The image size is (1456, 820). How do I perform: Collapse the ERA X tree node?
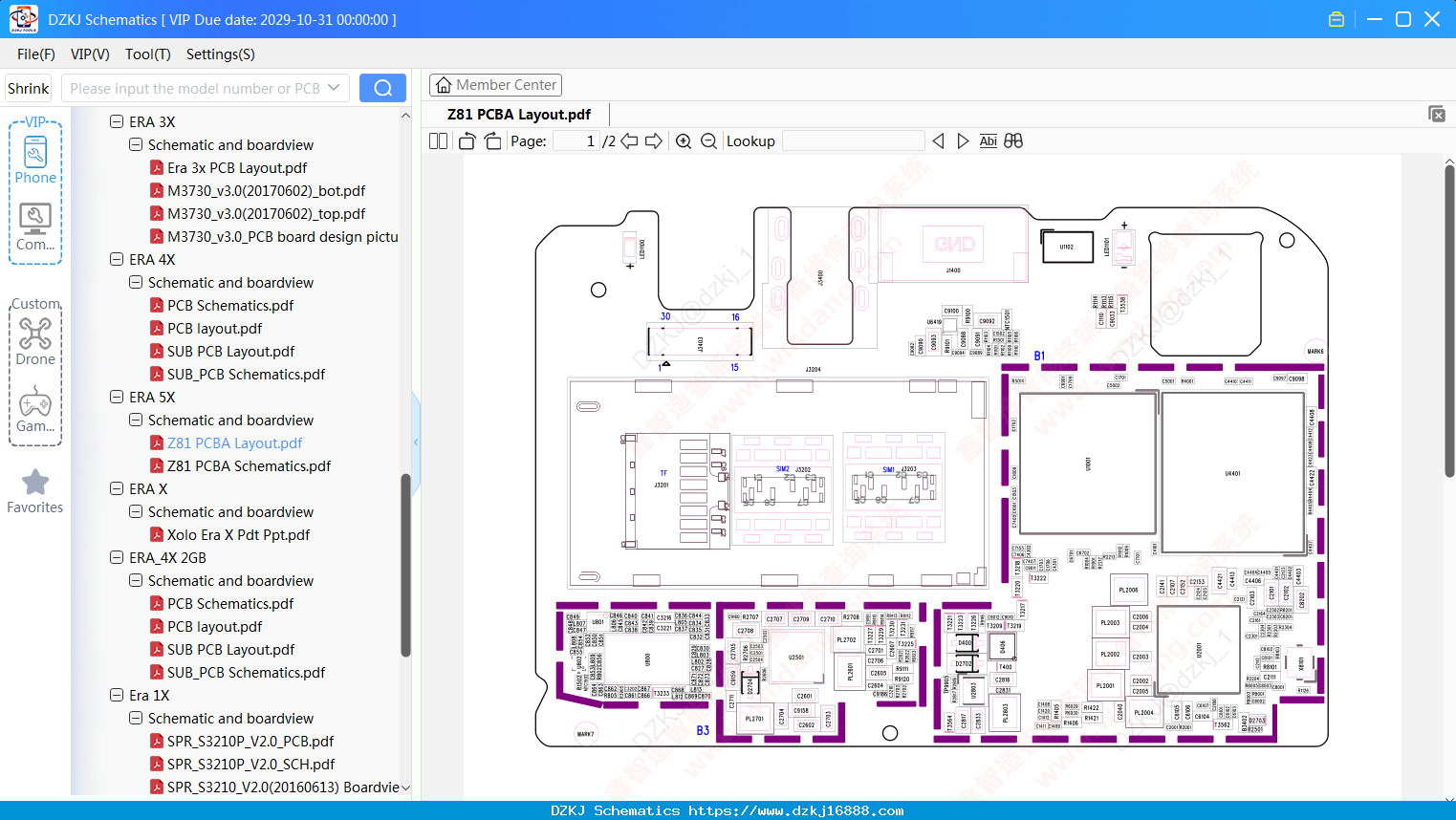pyautogui.click(x=117, y=488)
